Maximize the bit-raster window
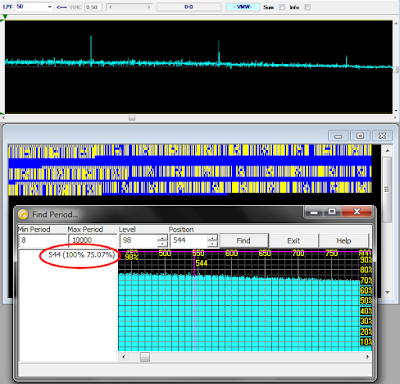This screenshot has height=384, width=400. pyautogui.click(x=360, y=136)
